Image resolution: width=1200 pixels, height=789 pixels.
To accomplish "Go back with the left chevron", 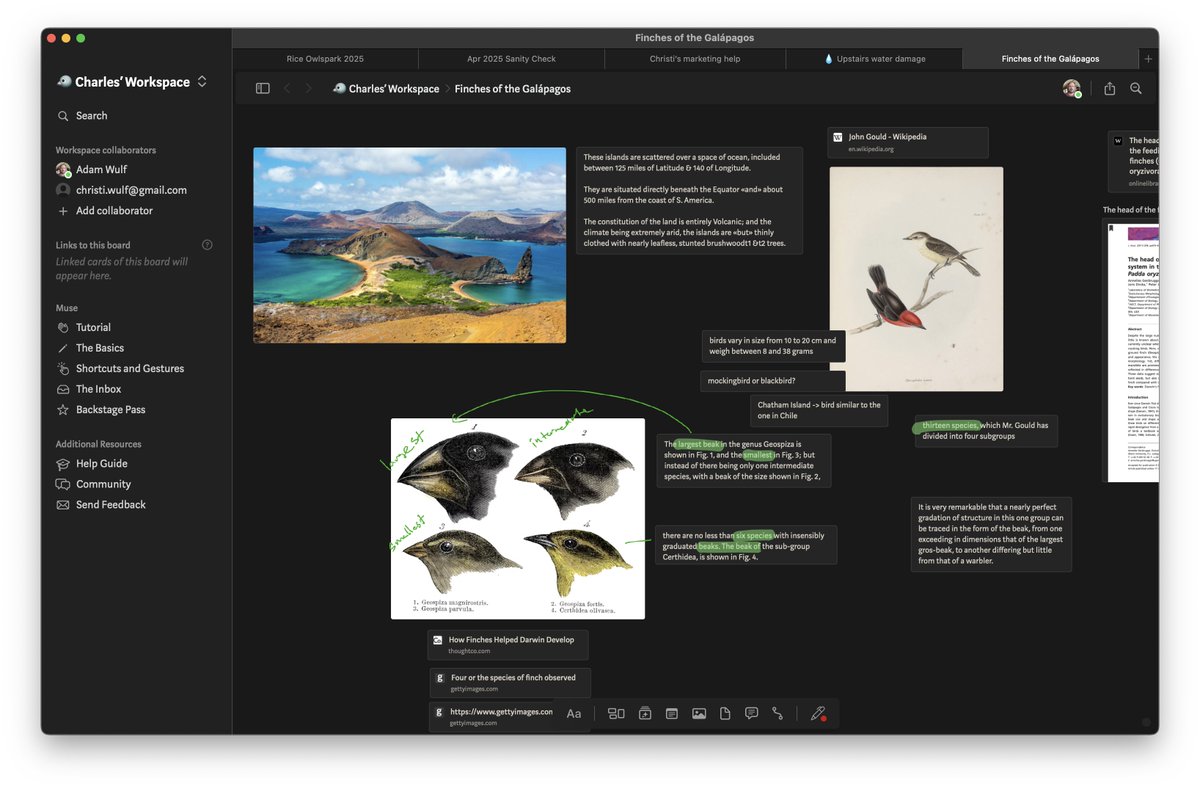I will [287, 88].
